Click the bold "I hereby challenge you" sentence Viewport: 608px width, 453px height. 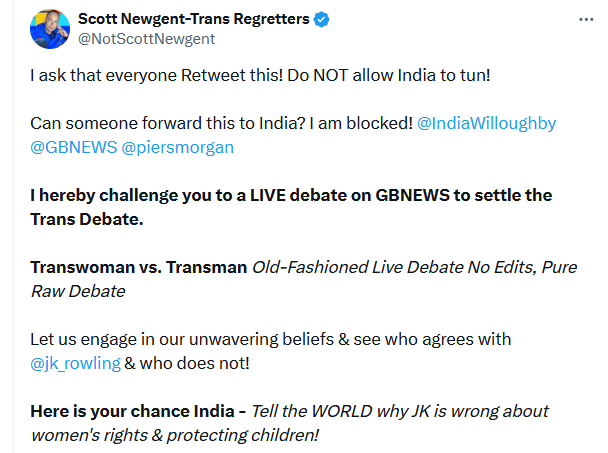click(290, 194)
